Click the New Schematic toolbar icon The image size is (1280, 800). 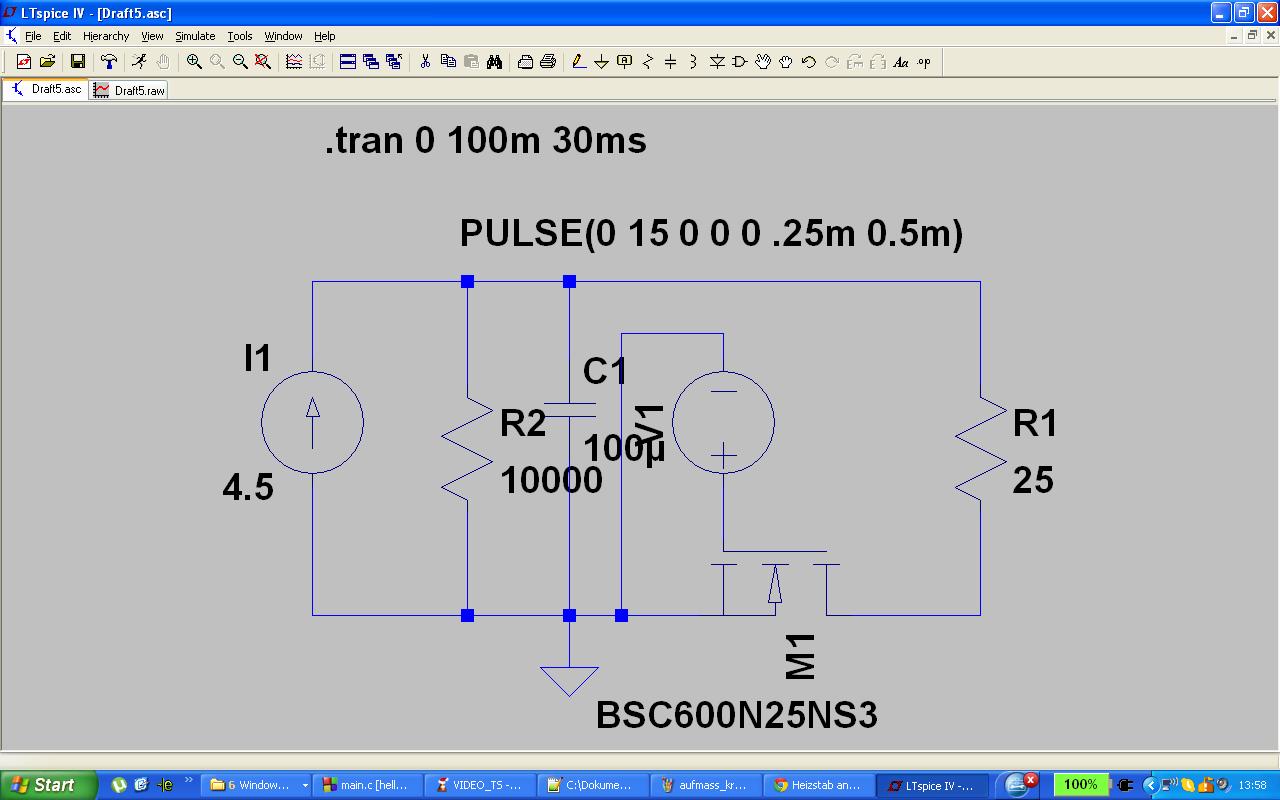24,62
